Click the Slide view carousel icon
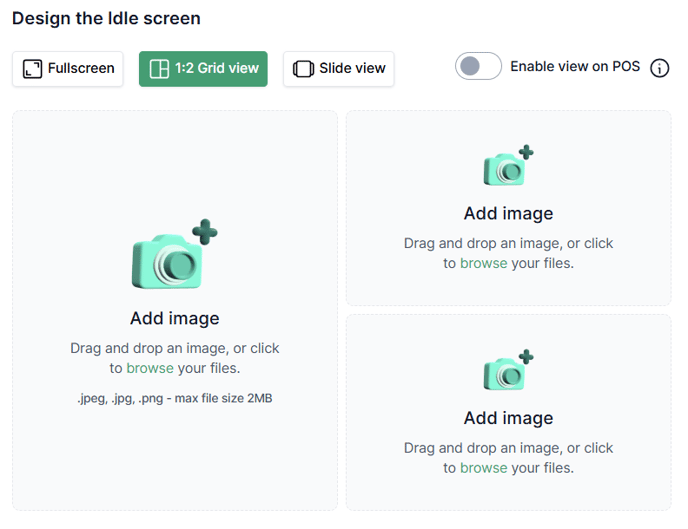The height and width of the screenshot is (529, 688). 303,69
